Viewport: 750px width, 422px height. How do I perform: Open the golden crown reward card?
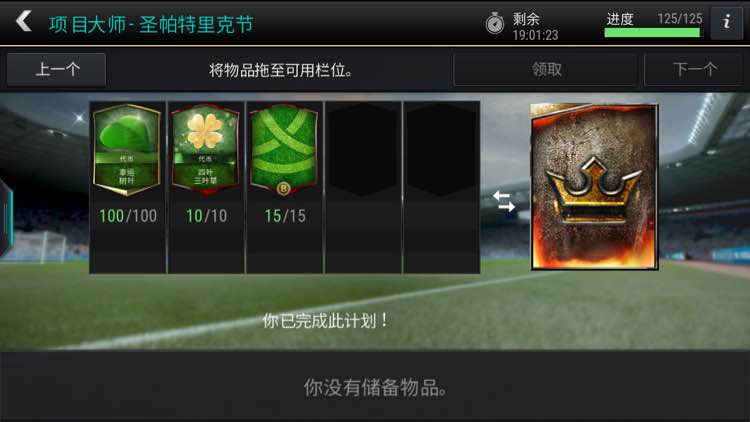click(594, 187)
